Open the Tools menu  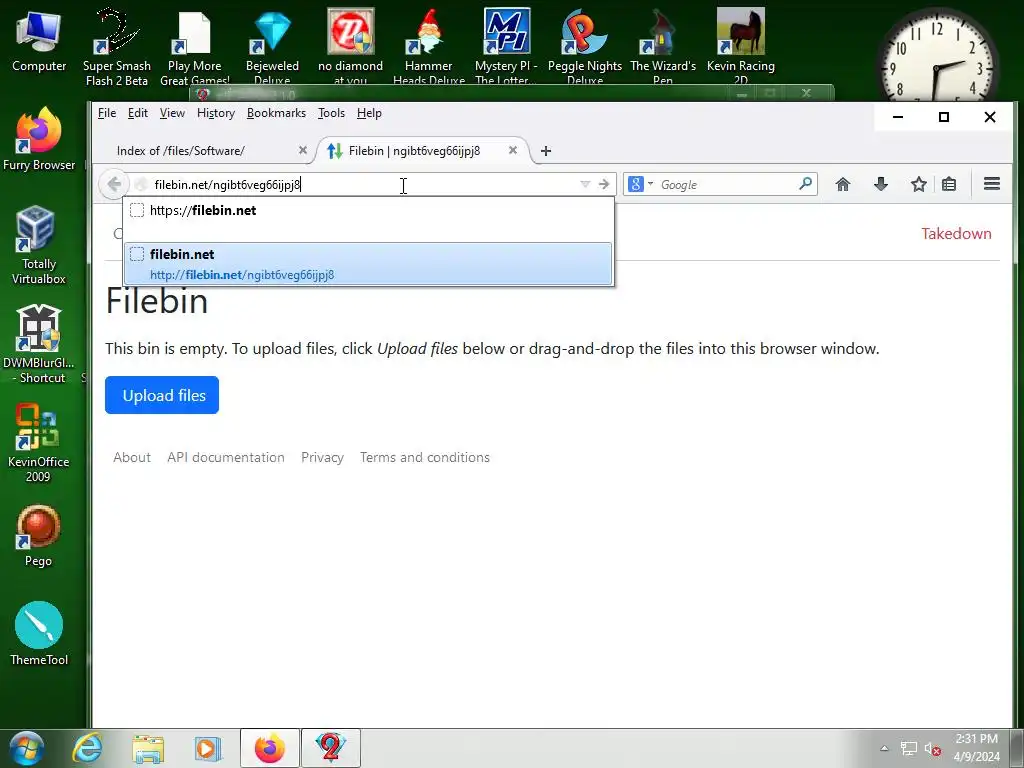[x=331, y=113]
